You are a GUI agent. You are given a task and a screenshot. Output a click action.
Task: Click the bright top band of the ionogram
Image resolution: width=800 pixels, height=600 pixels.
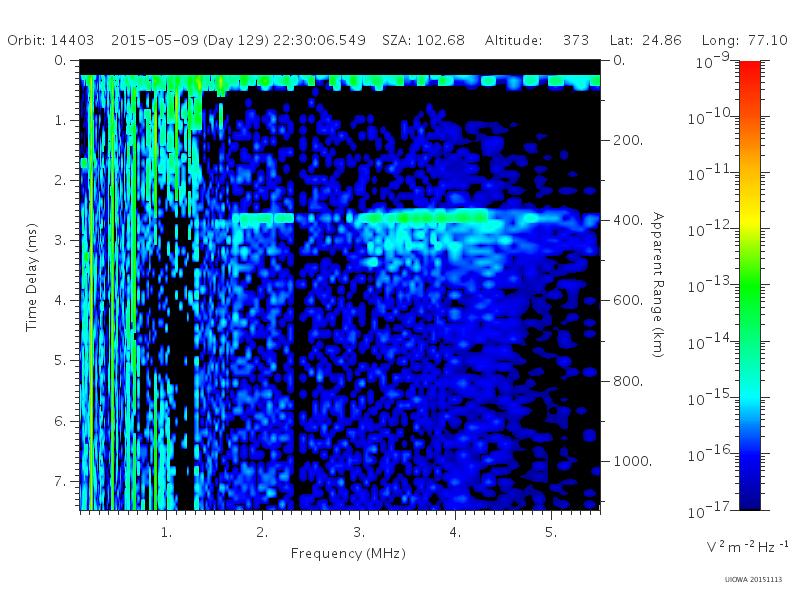(340, 82)
